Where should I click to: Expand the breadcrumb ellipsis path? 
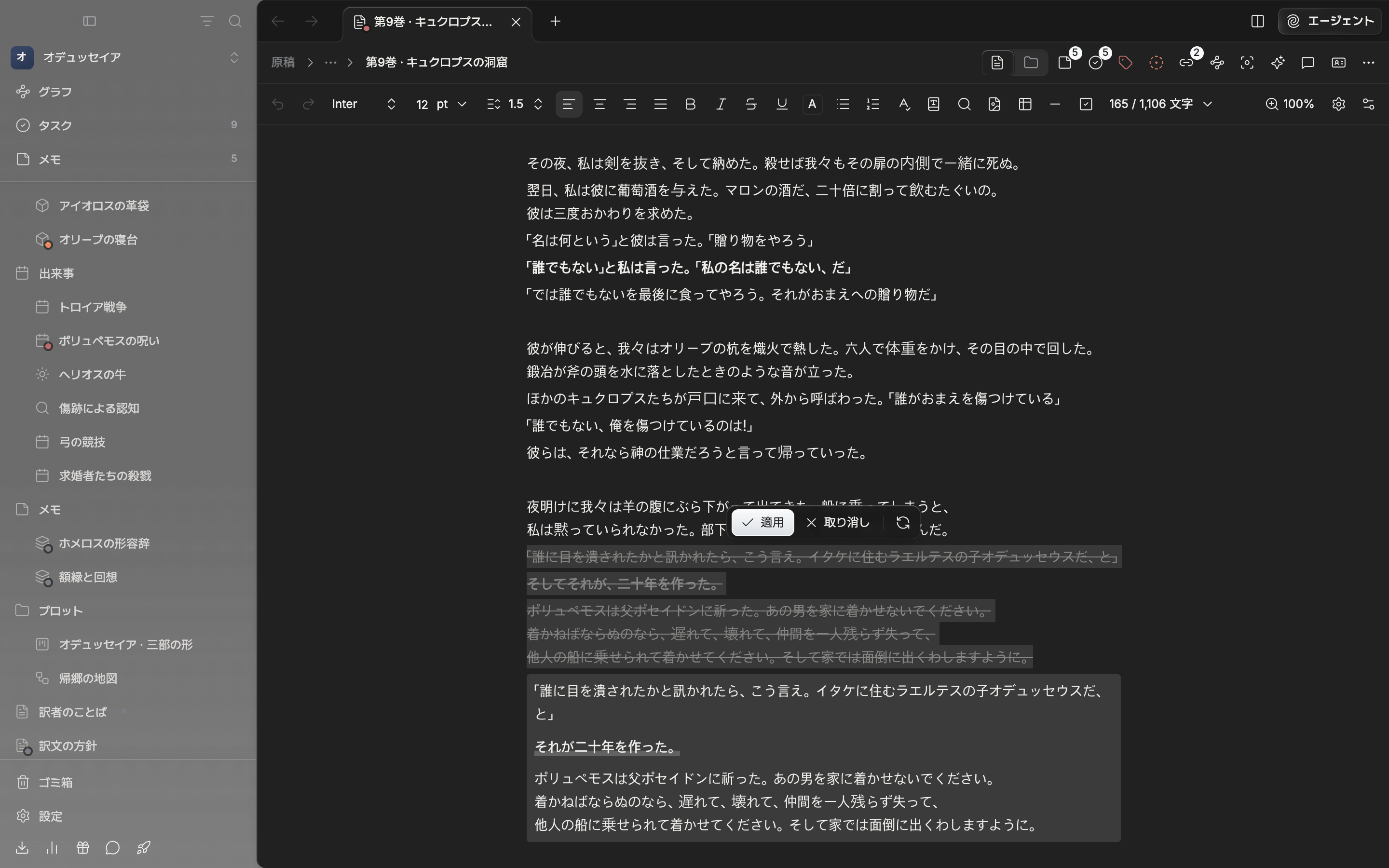point(330,63)
